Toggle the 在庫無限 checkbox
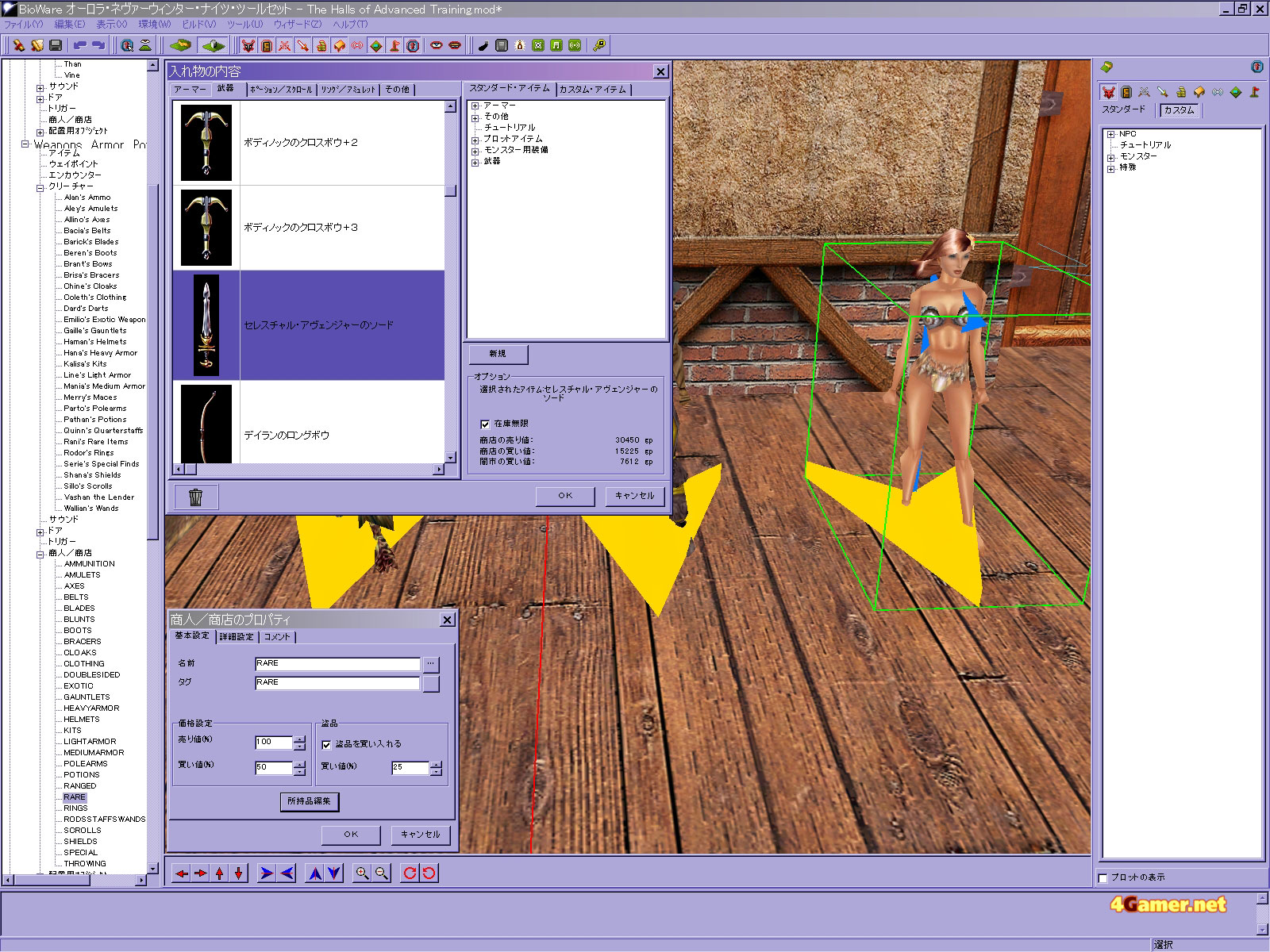This screenshot has width=1270, height=952. coord(485,424)
